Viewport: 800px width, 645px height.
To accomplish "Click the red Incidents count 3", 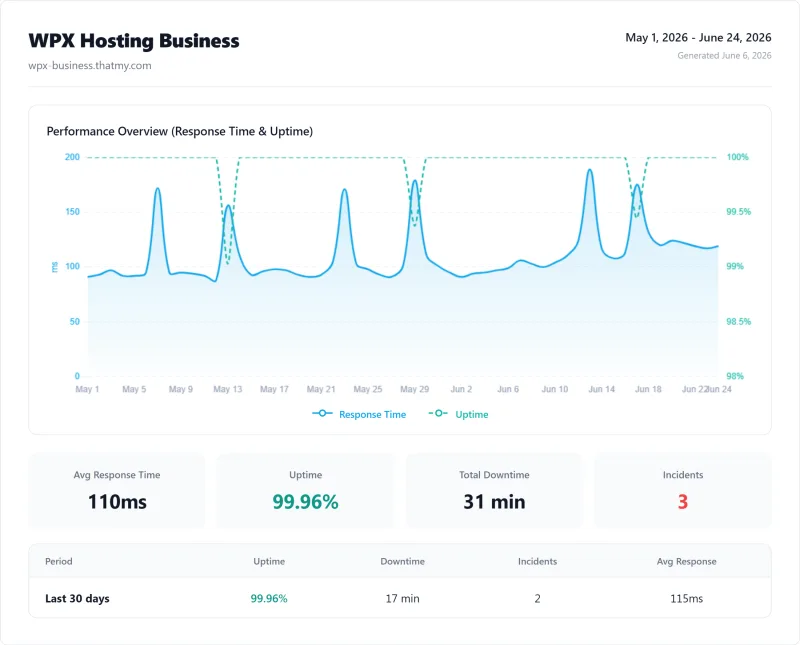I will (x=683, y=502).
